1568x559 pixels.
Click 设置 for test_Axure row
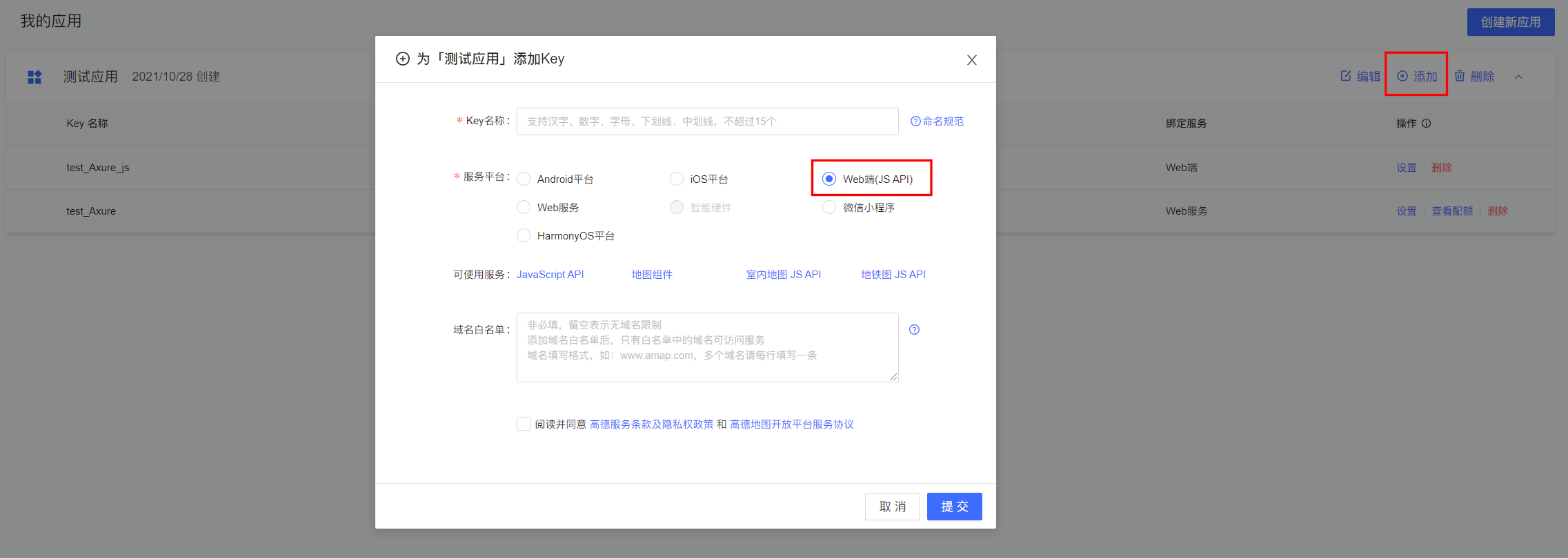[x=1407, y=211]
